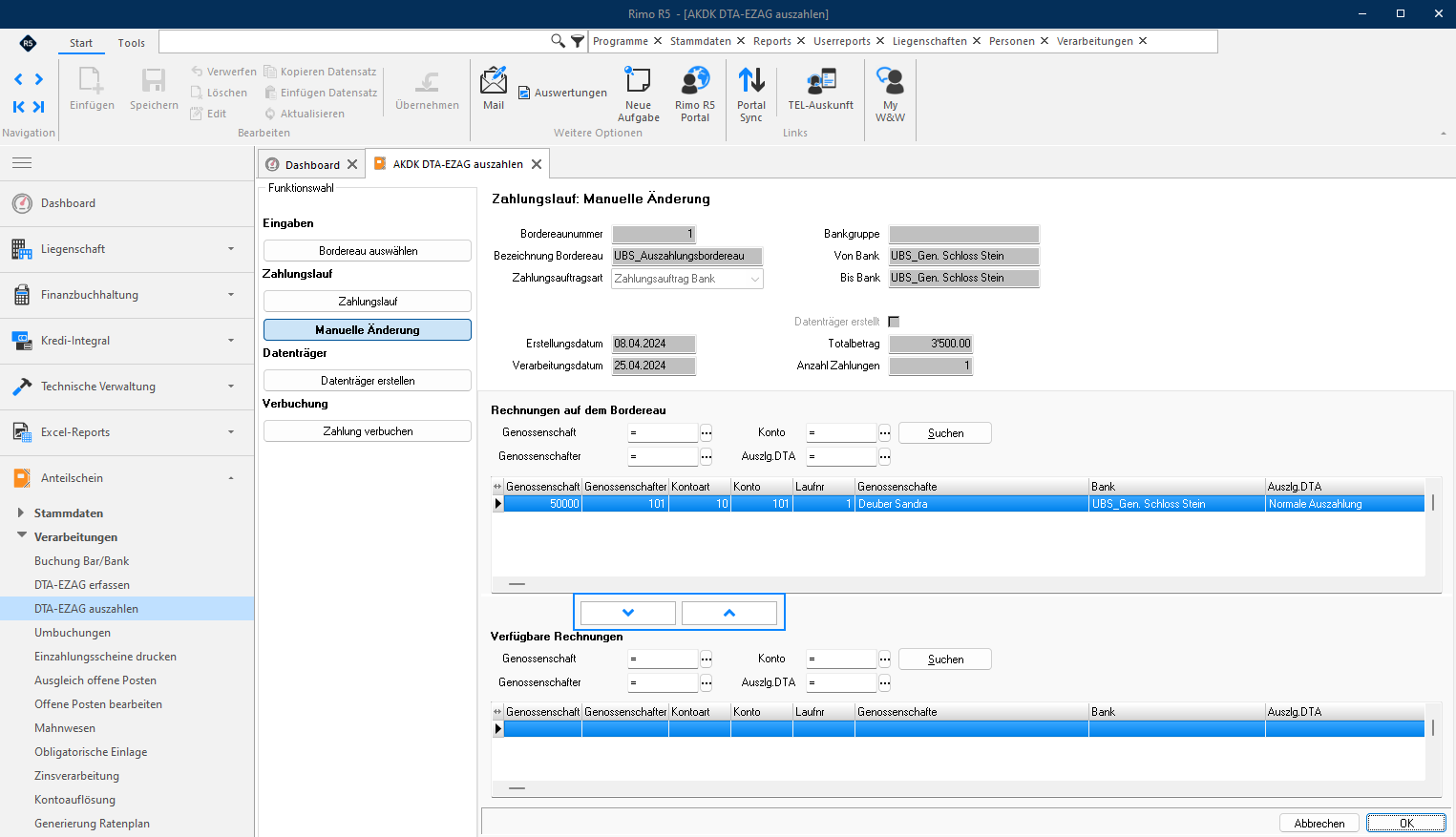Click the Zahlungslauf function button
Image resolution: width=1456 pixels, height=837 pixels.
368,302
